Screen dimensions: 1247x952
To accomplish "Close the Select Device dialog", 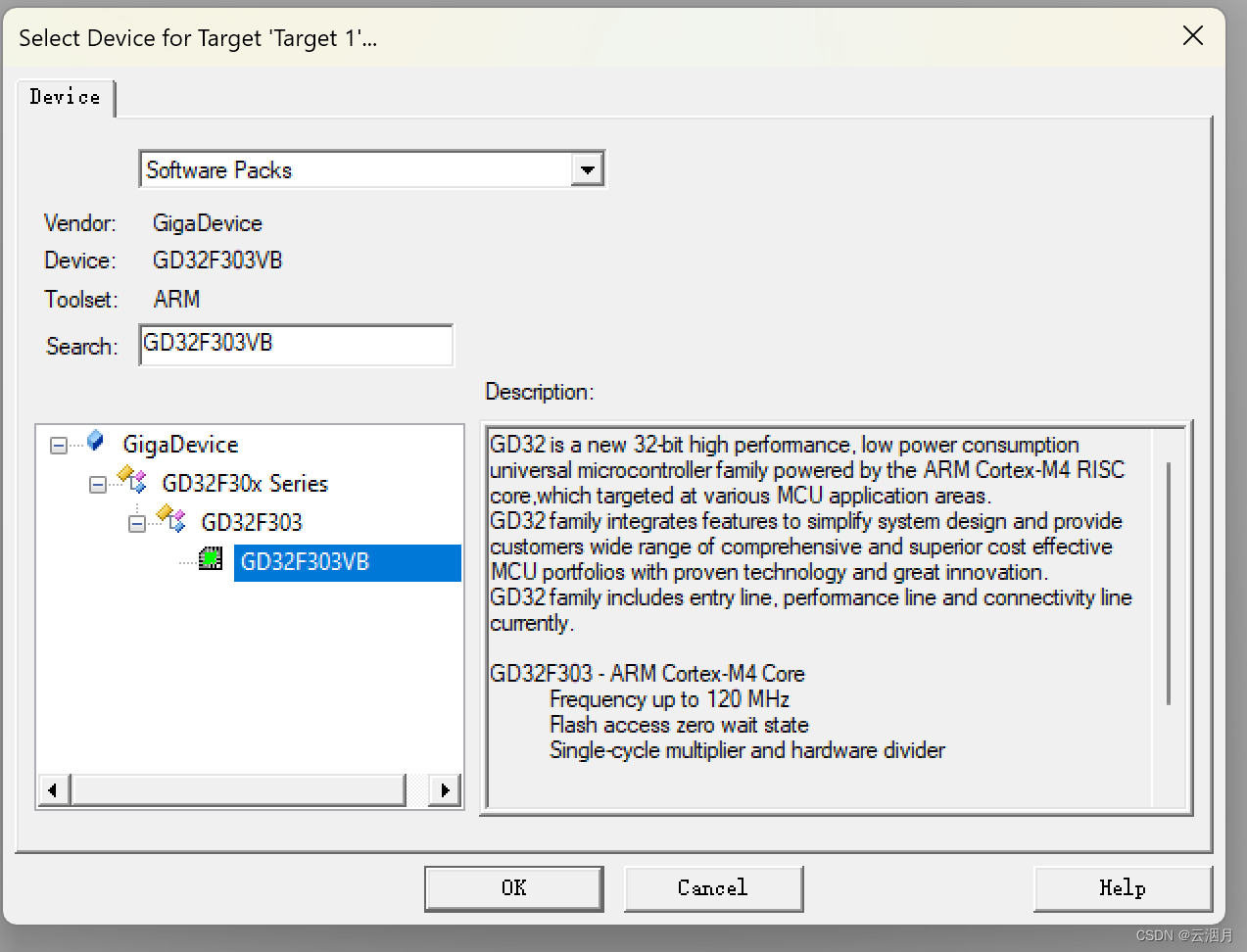I will click(1192, 36).
